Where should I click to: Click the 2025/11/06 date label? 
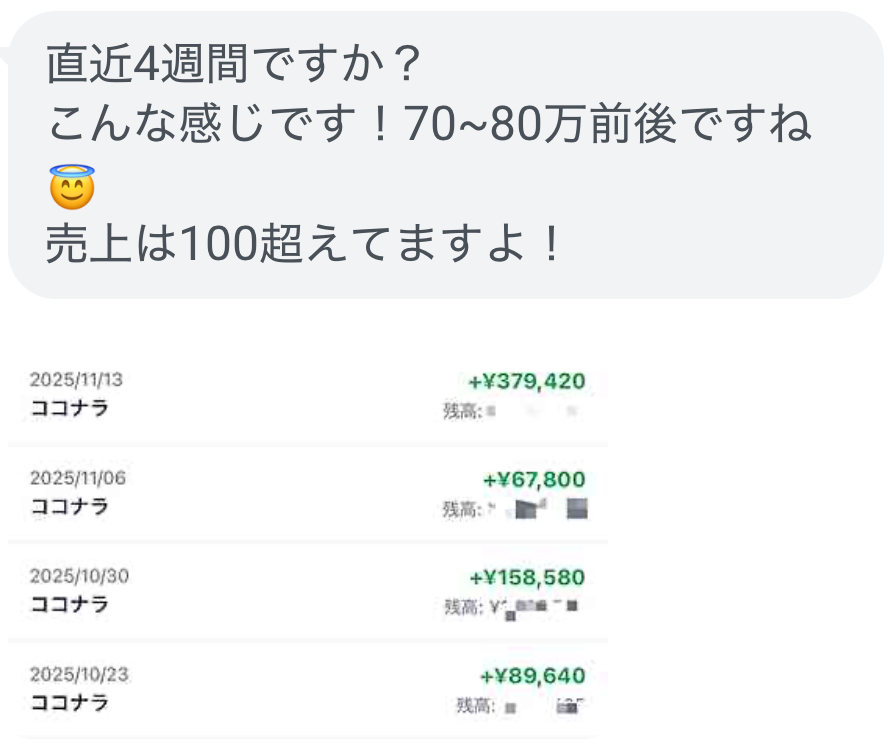pos(78,478)
